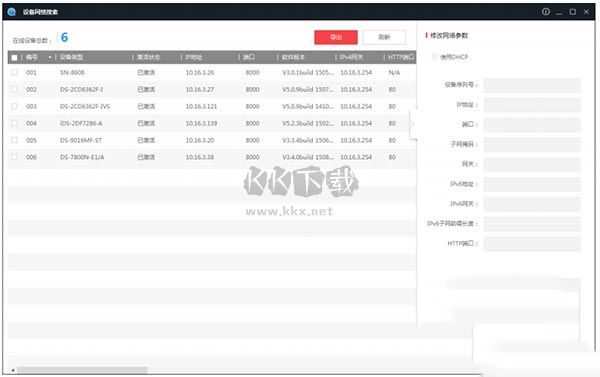The image size is (600, 377).
Task: Click the 修改网络参数 panel heading
Action: click(x=449, y=36)
